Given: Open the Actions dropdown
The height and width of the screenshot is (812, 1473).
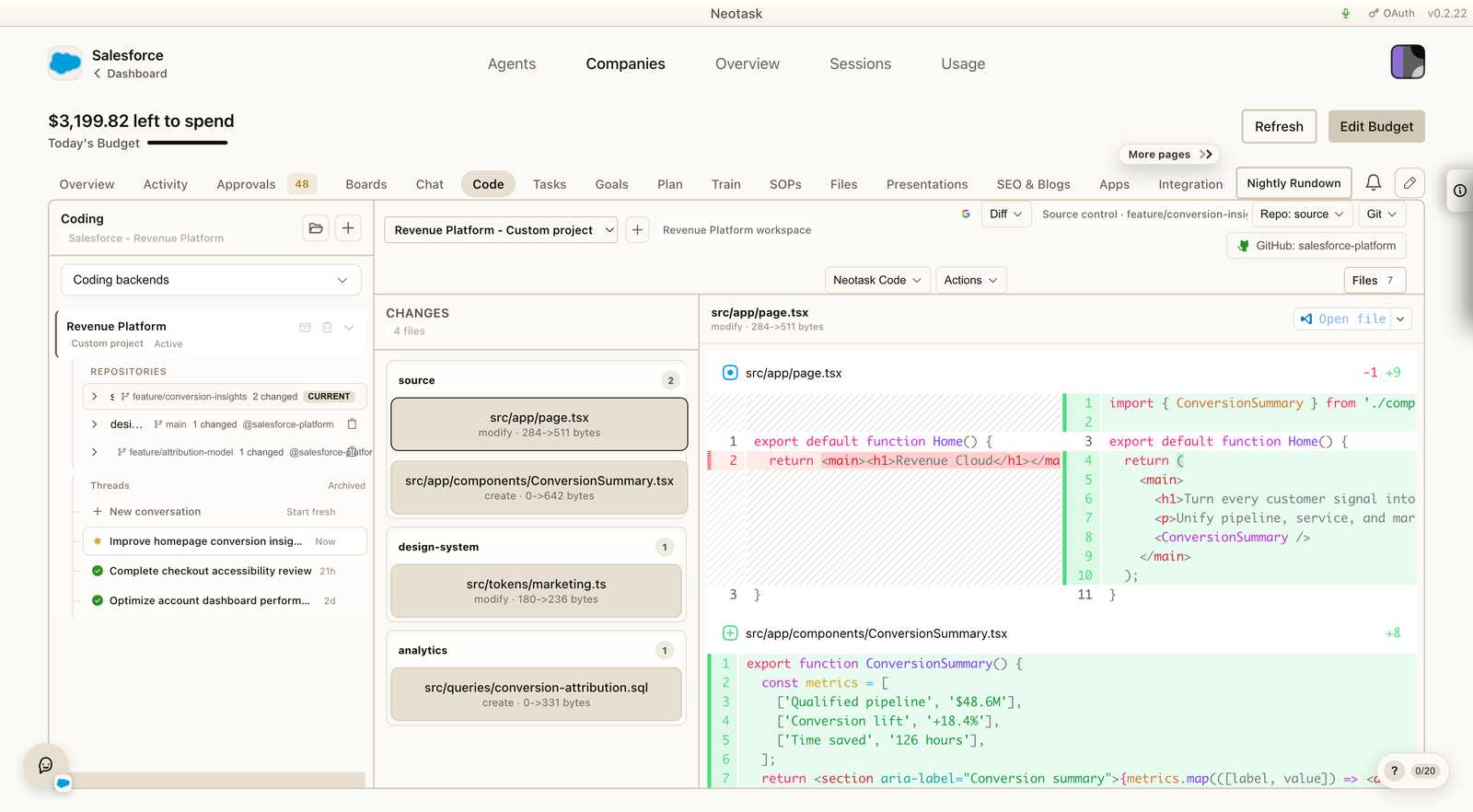Looking at the screenshot, I should [x=971, y=280].
